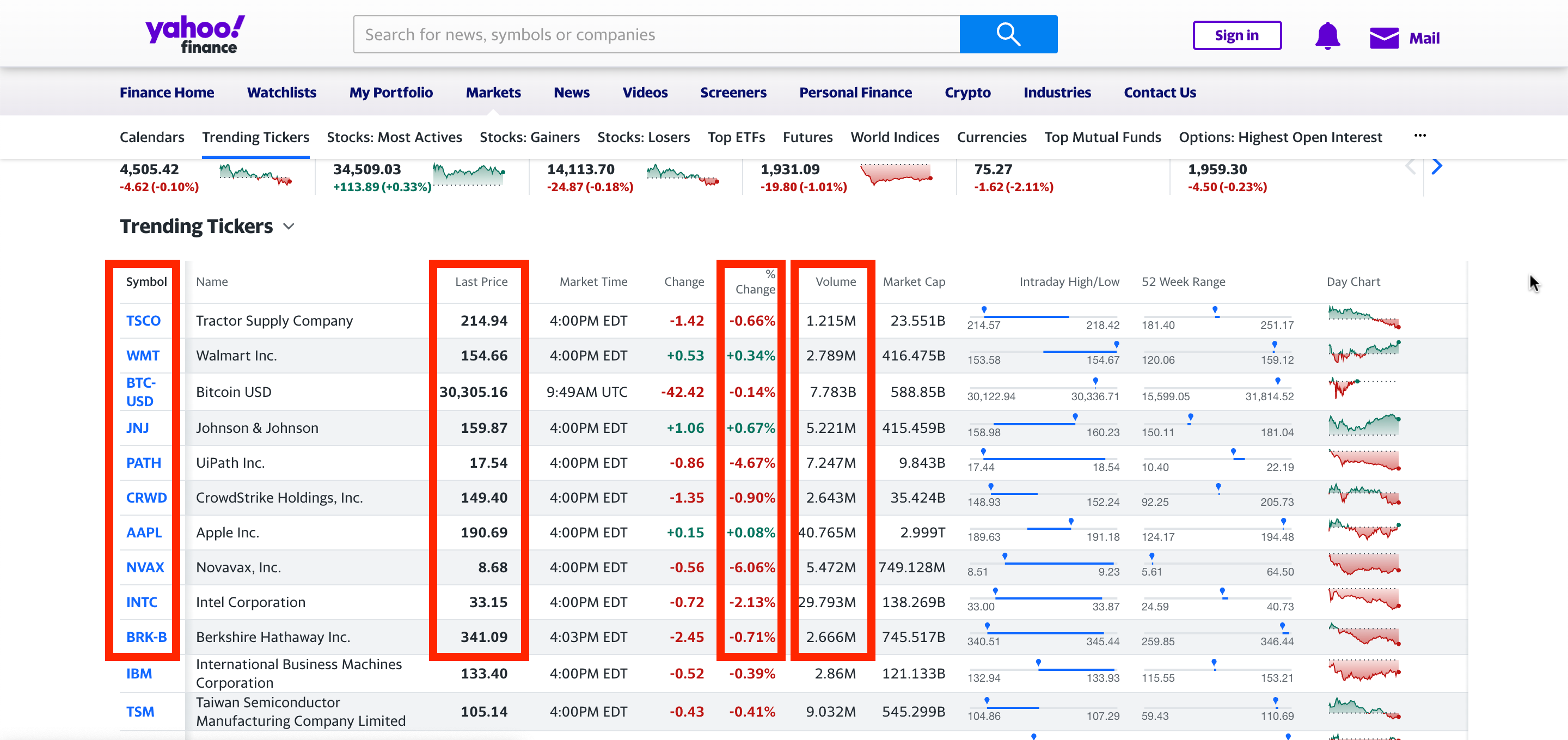The height and width of the screenshot is (740, 1568).
Task: Click the Last Price column header
Action: [x=481, y=281]
